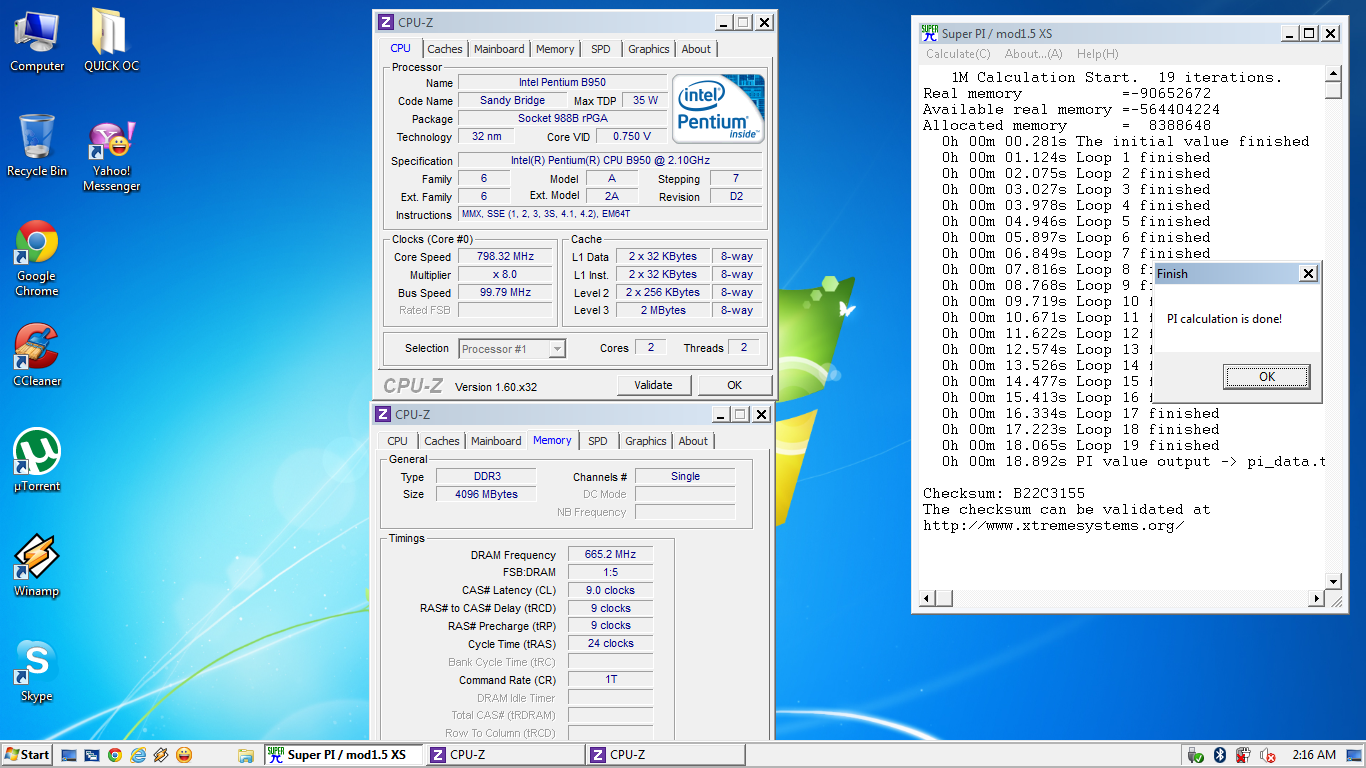Open the folder icon on the taskbar
This screenshot has width=1366, height=768.
(x=246, y=755)
